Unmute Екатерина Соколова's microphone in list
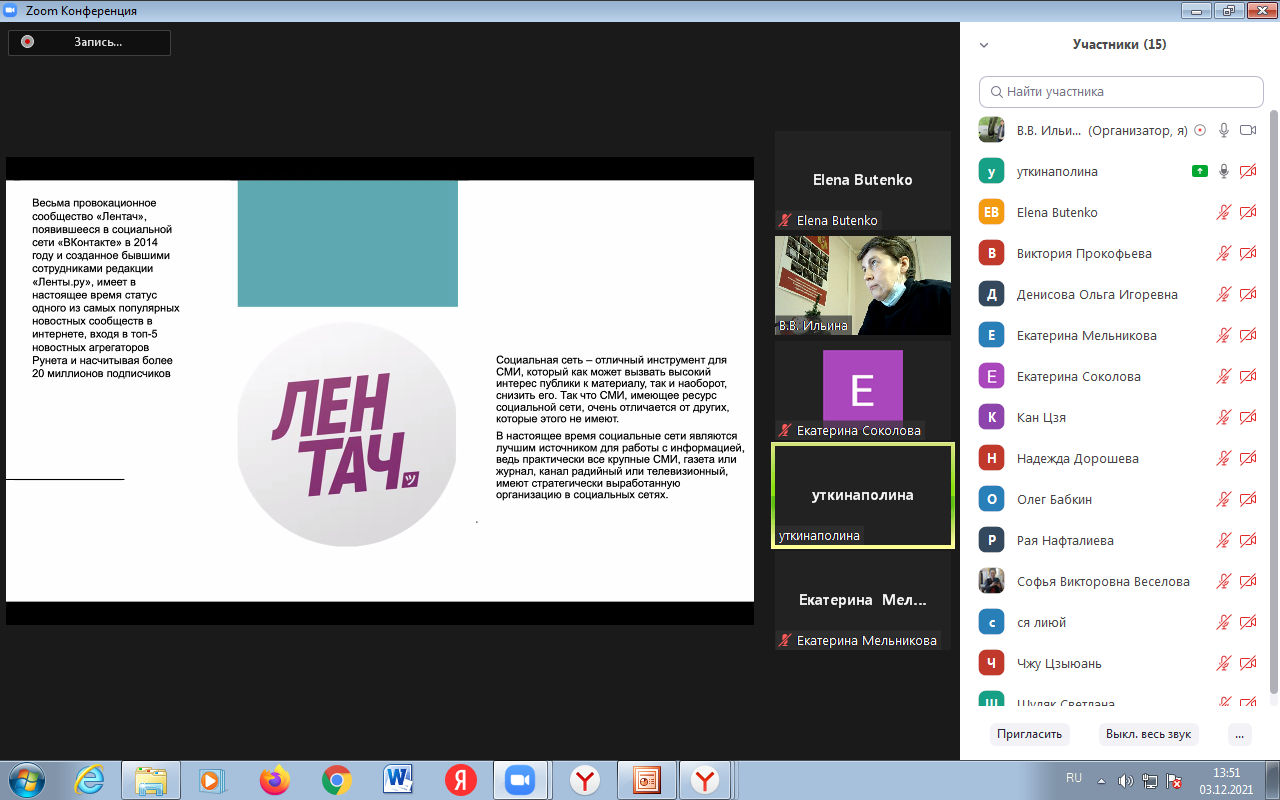This screenshot has height=800, width=1280. pyautogui.click(x=1223, y=376)
